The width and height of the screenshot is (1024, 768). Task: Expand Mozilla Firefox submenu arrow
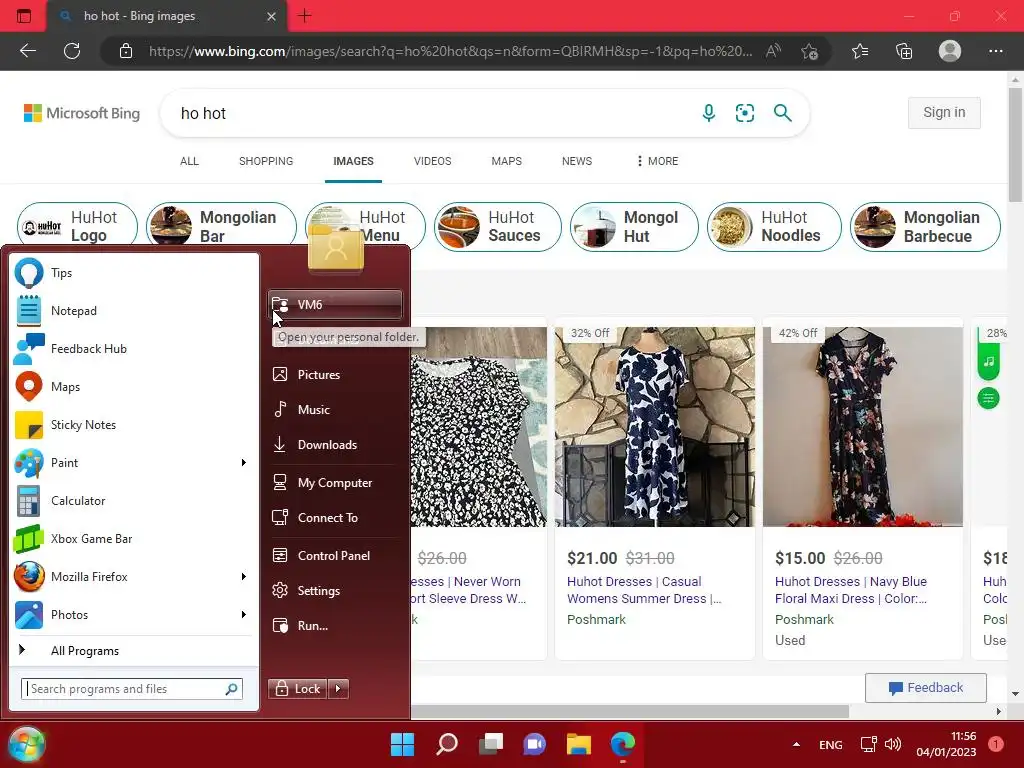244,577
